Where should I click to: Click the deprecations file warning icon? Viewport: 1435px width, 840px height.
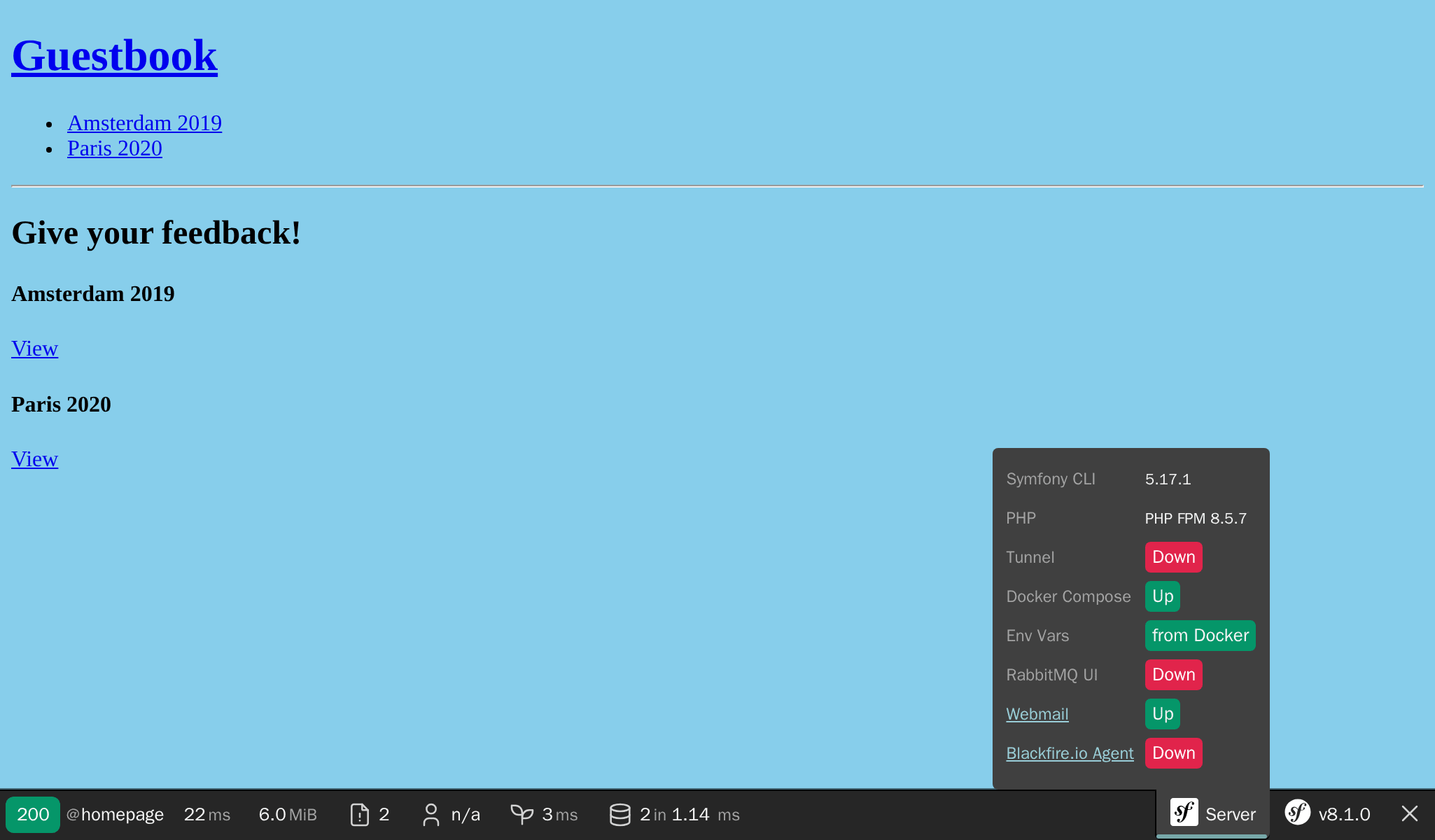[360, 815]
